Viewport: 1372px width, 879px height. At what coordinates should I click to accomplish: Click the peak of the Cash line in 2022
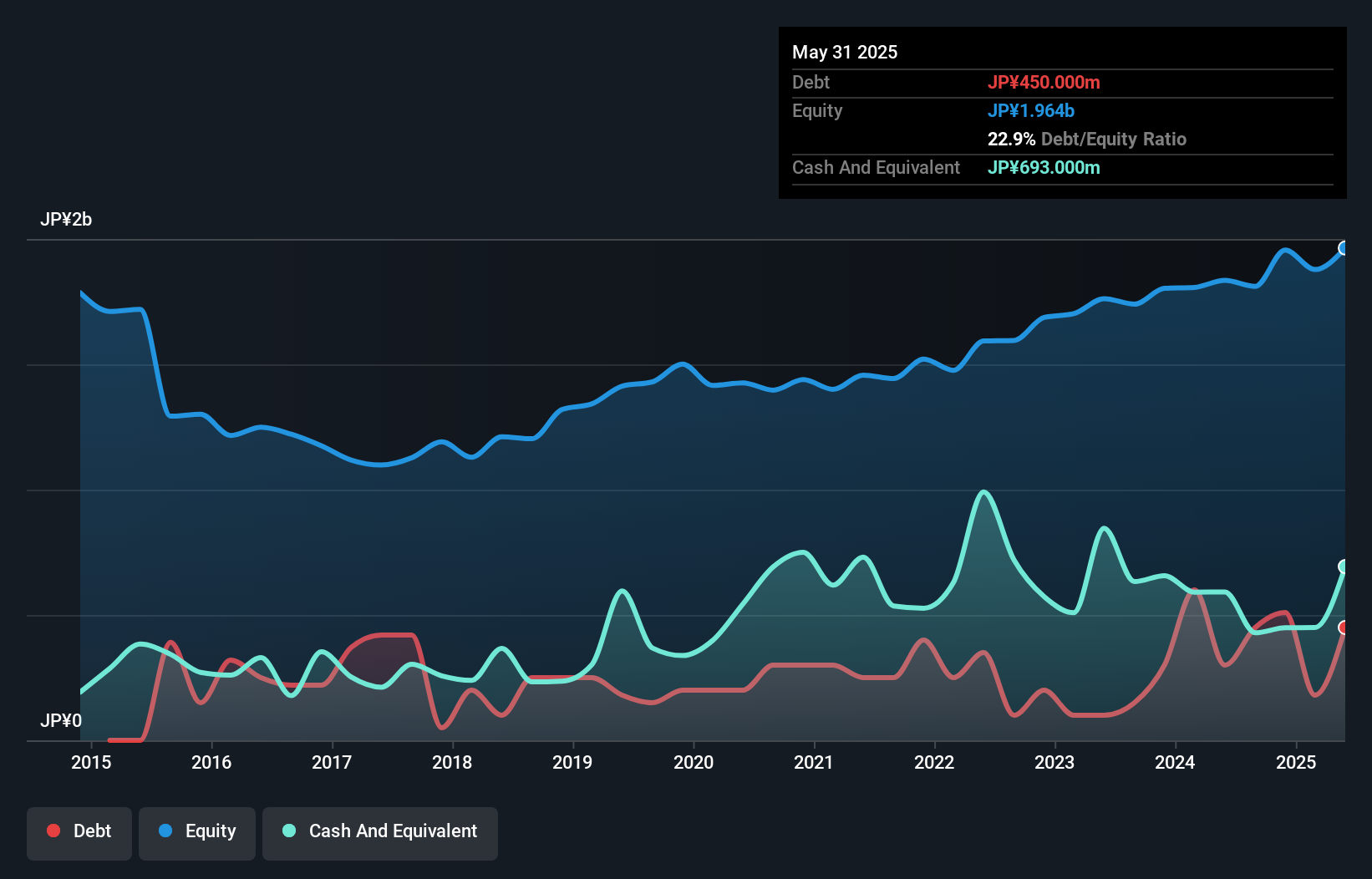pos(984,491)
